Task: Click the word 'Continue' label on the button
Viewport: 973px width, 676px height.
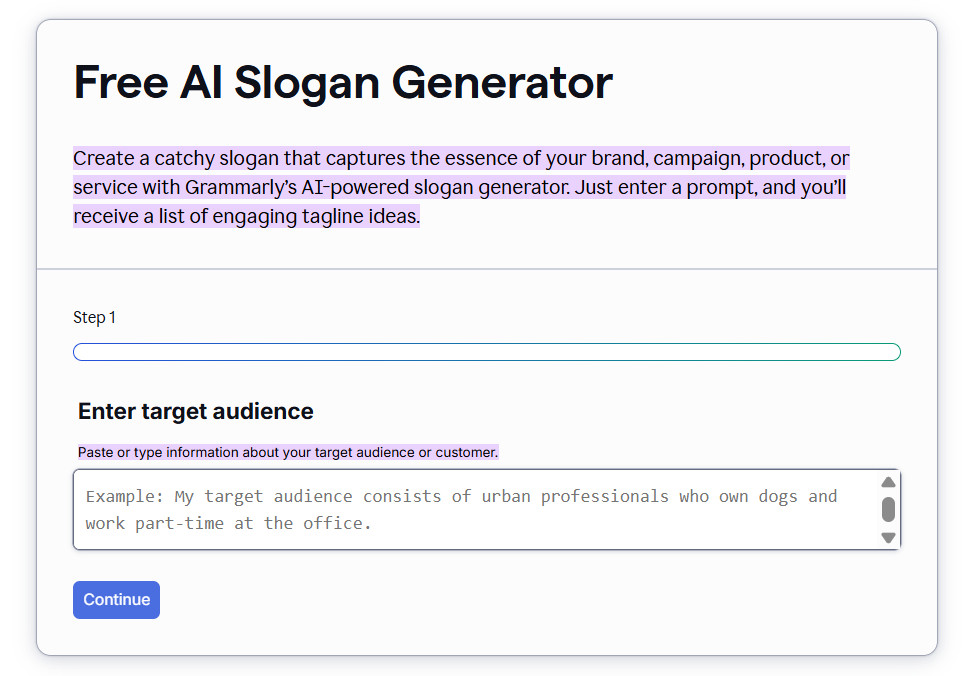Action: [x=116, y=599]
